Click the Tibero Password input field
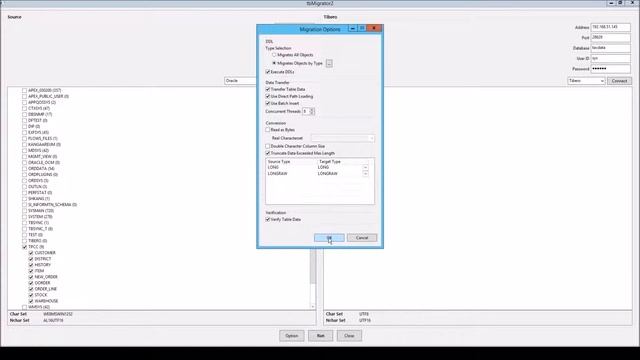640x360 pixels. [x=610, y=69]
